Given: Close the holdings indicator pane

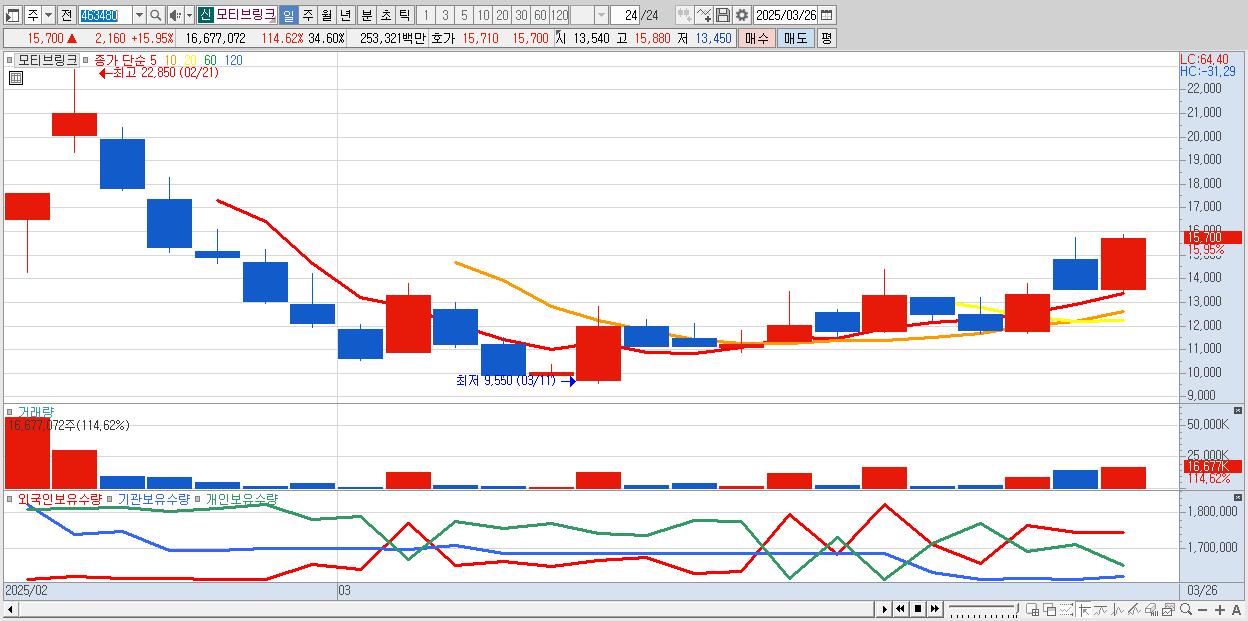Looking at the screenshot, I should [x=1237, y=498].
